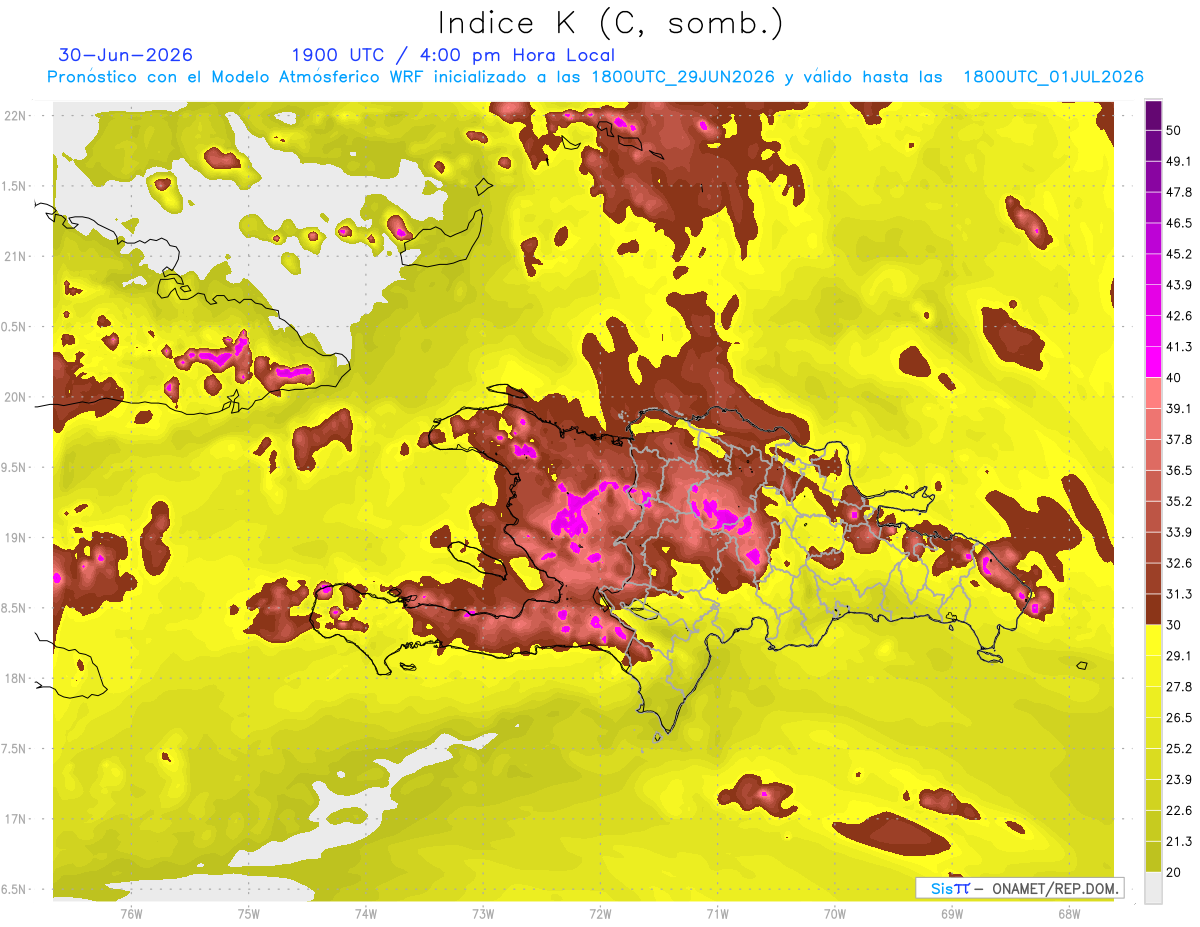Click the "20N" latitude label

(15, 397)
